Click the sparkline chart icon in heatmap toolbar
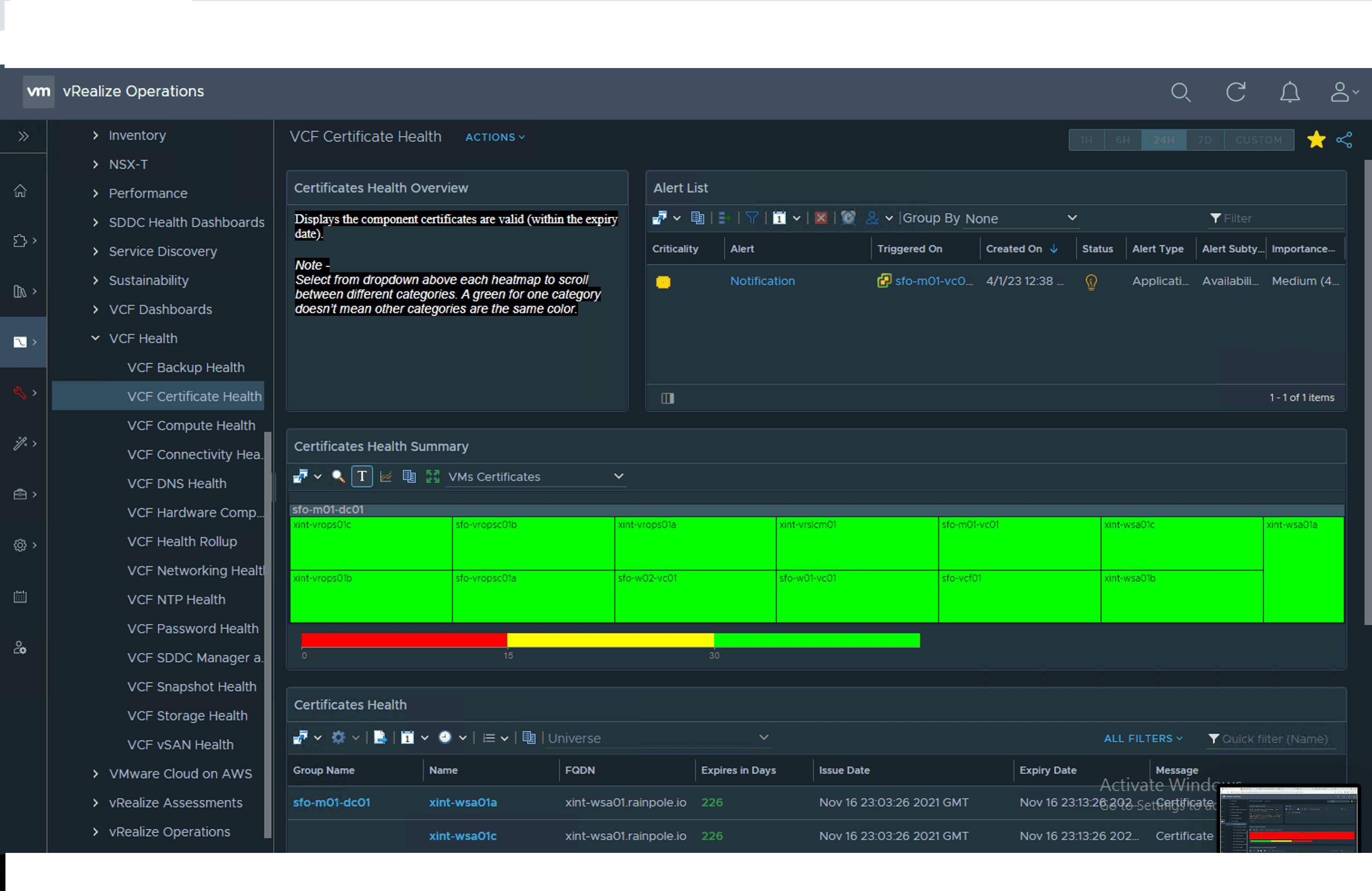The height and width of the screenshot is (891, 1372). (x=386, y=477)
